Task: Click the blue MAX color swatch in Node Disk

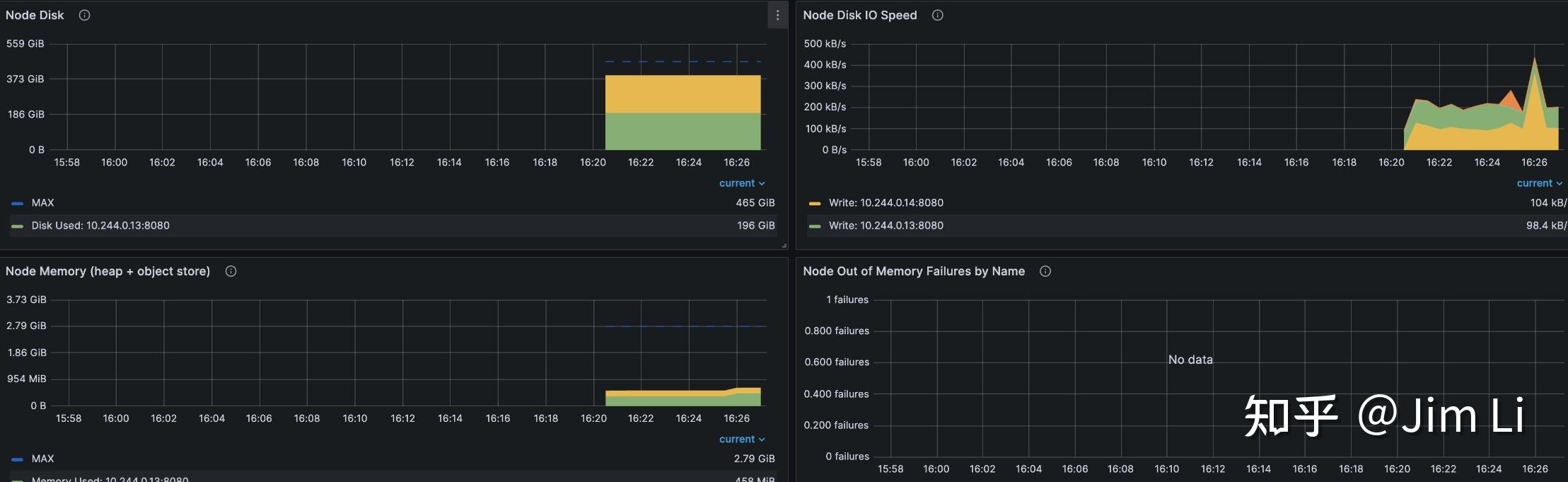Action: tap(18, 203)
